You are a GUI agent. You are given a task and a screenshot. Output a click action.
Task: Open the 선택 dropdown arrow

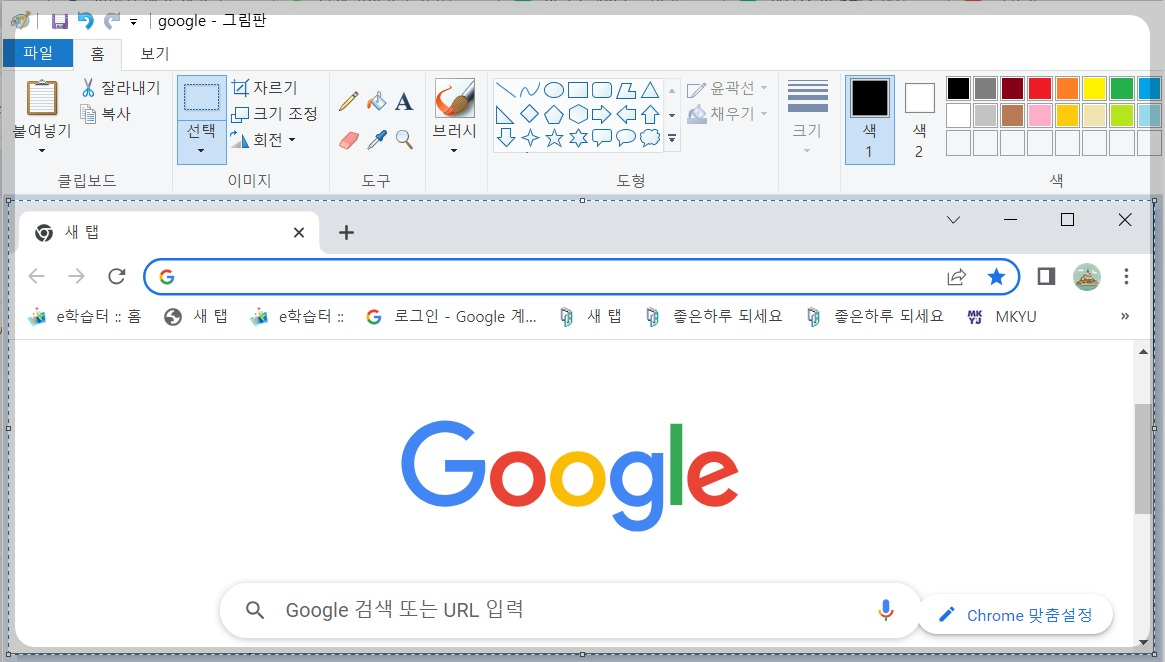coord(201,151)
